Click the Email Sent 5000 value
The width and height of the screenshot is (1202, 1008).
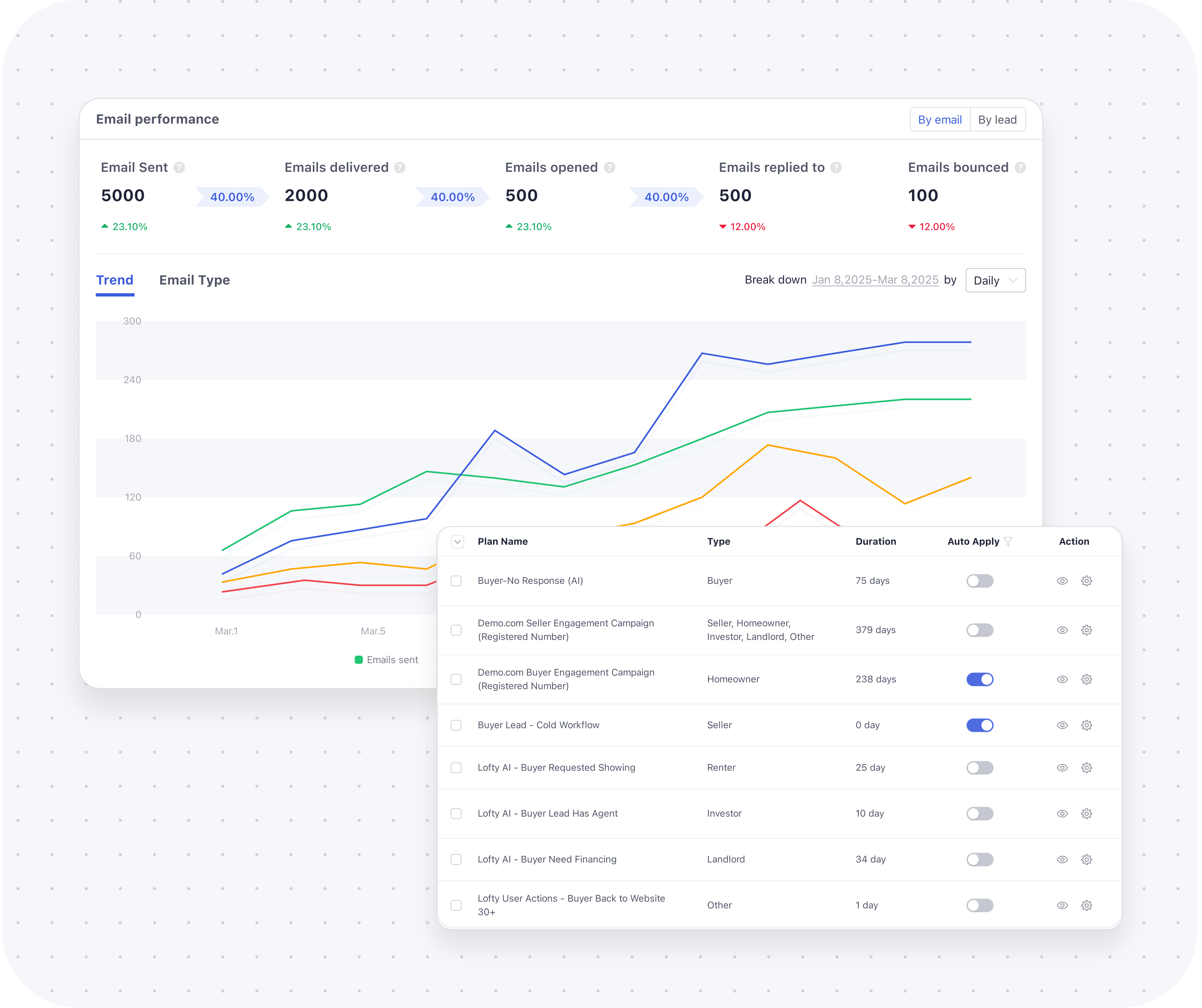tap(123, 196)
